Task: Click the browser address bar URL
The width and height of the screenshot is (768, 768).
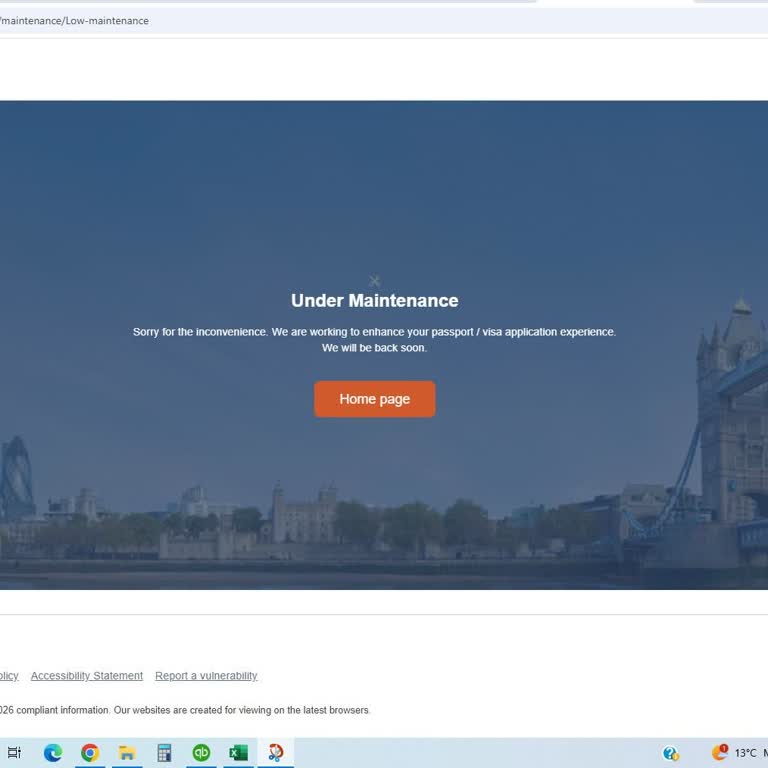Action: click(74, 21)
